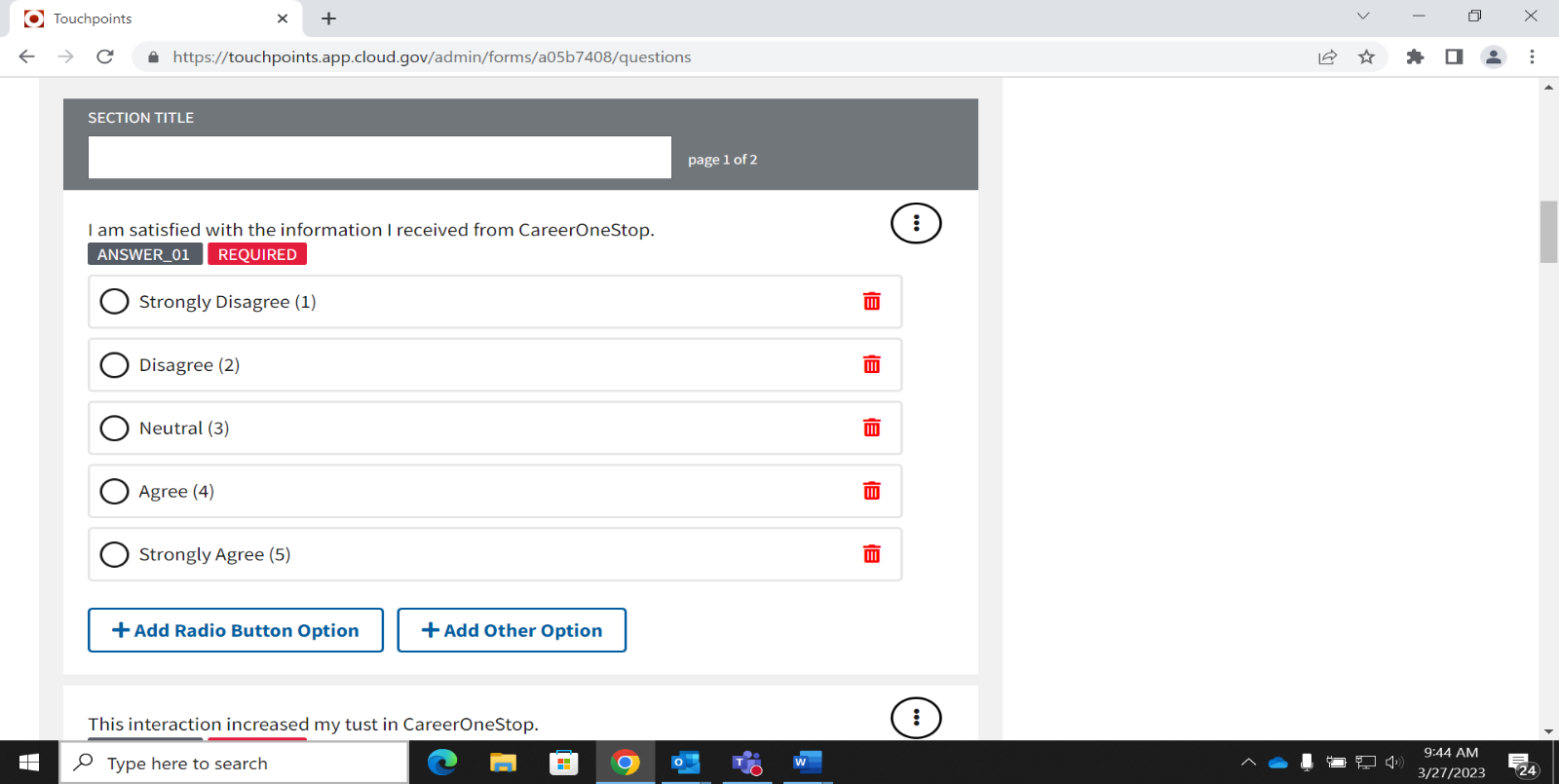Expand the tab search chevron in Chrome

point(1363,17)
